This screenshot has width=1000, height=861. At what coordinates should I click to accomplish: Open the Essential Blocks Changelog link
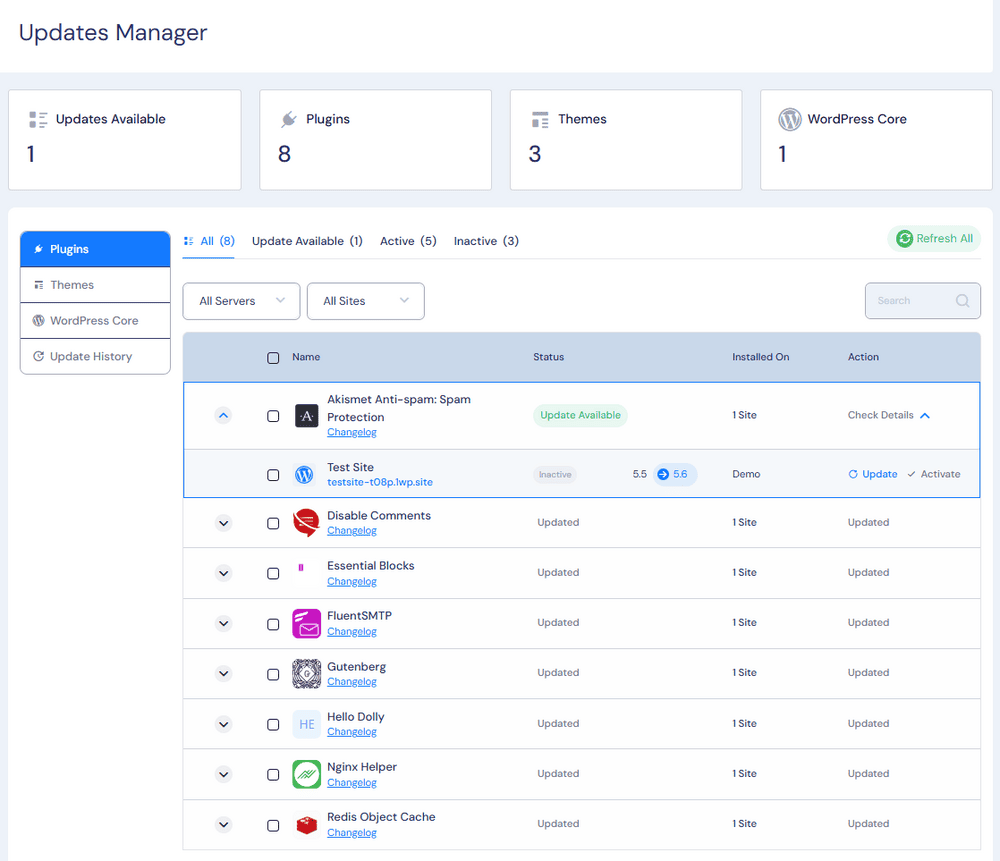[351, 582]
